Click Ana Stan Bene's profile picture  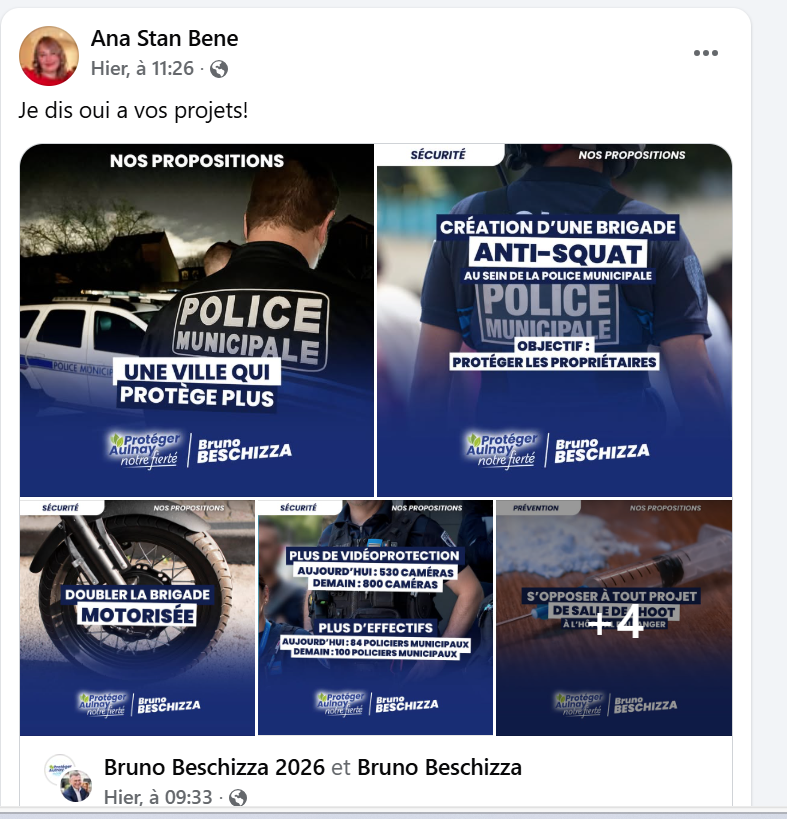[49, 56]
